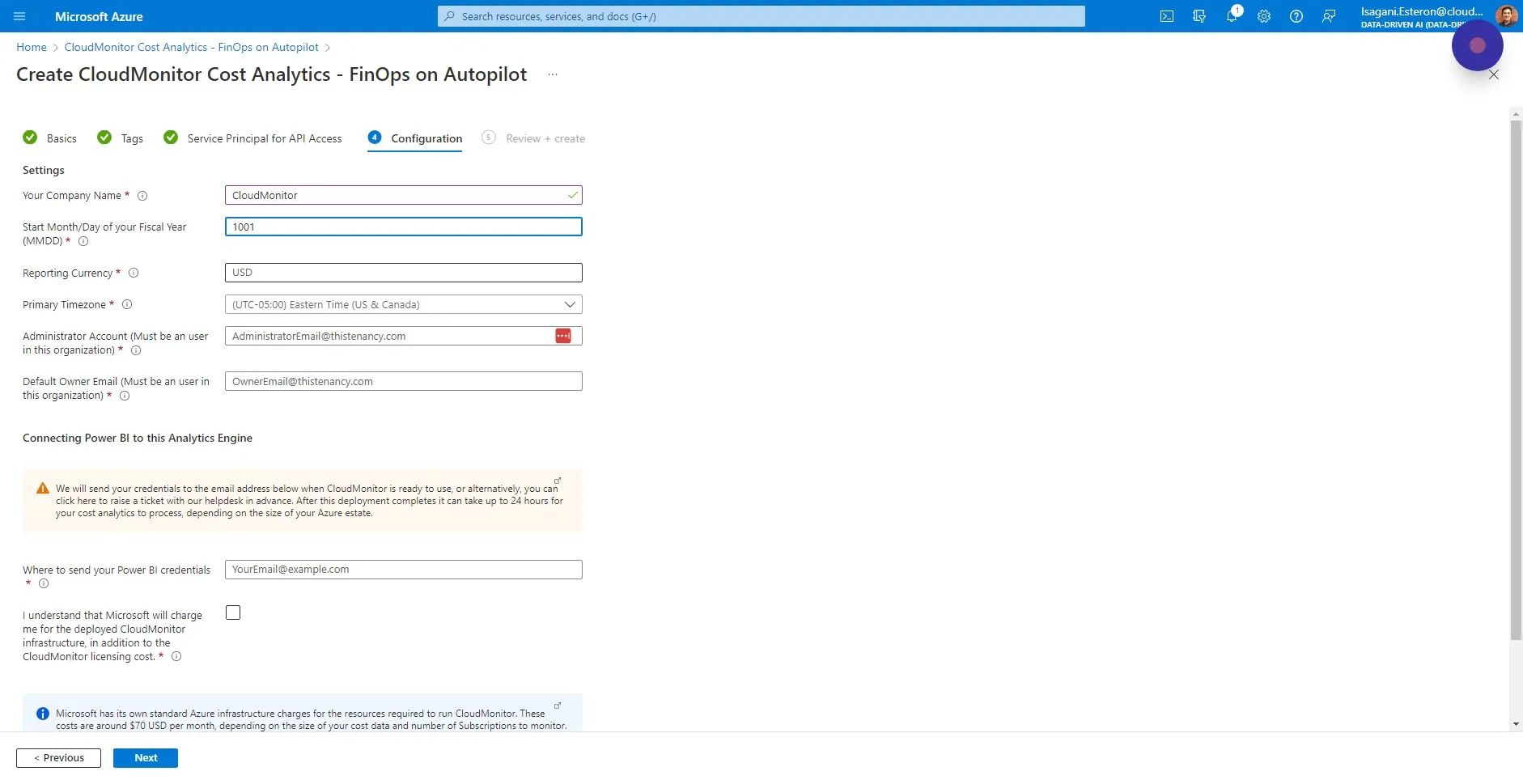
Task: Show info tooltip for Fiscal Year start
Action: pos(83,241)
